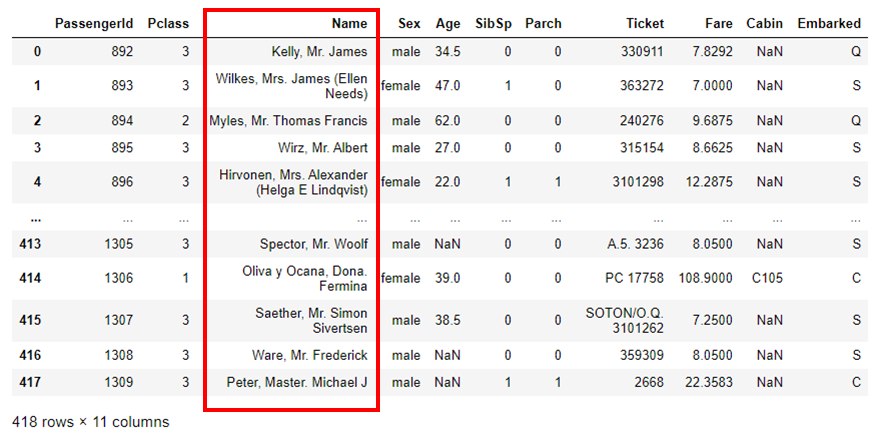Click PassengerId value 893

point(123,86)
